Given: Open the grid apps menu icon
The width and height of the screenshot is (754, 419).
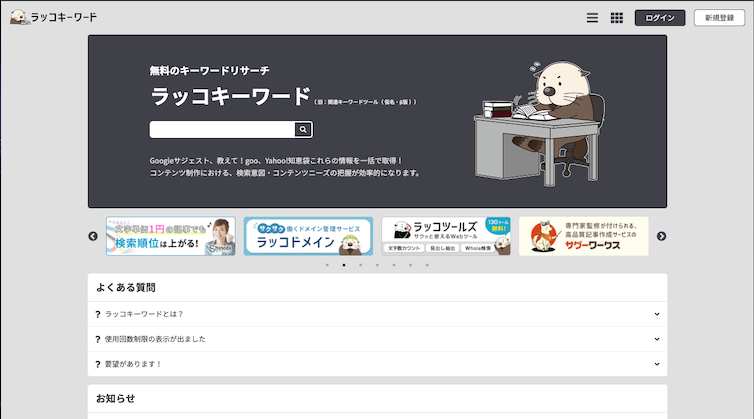Looking at the screenshot, I should 616,18.
